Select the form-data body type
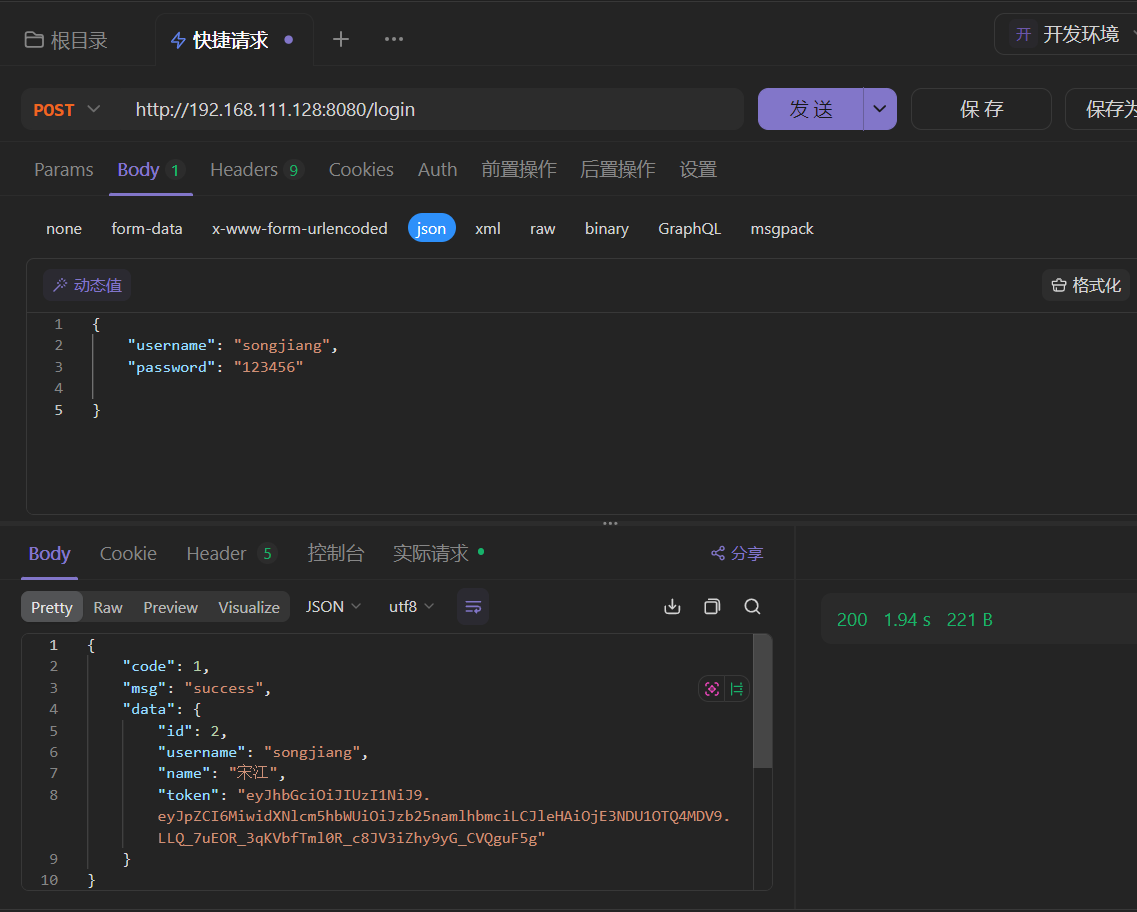 (x=146, y=228)
